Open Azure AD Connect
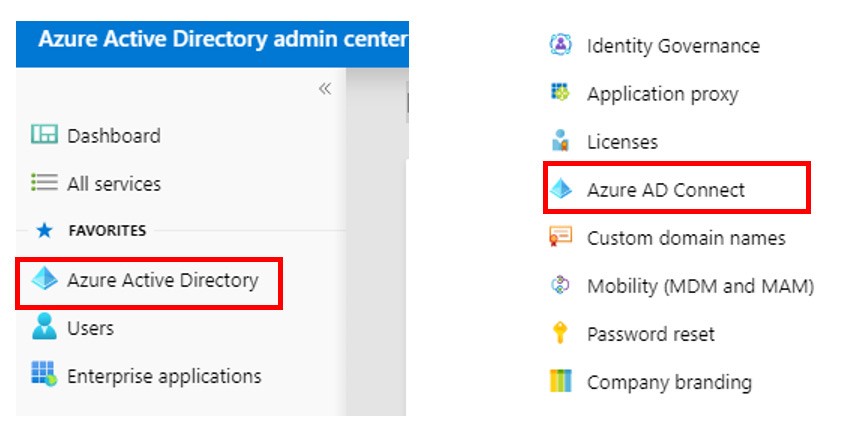 (x=666, y=190)
